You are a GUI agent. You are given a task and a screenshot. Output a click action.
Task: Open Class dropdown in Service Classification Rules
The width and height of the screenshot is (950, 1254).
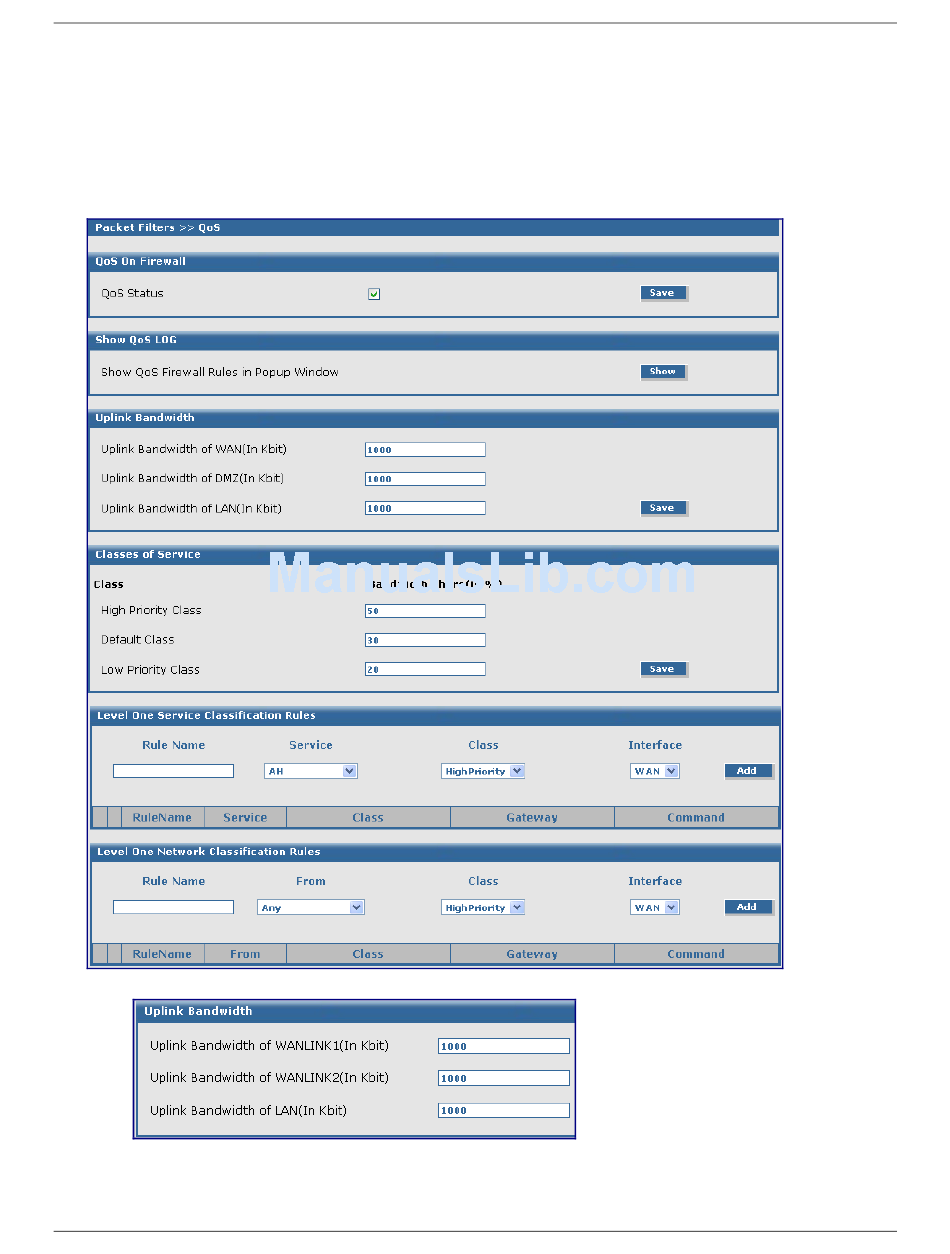point(483,771)
